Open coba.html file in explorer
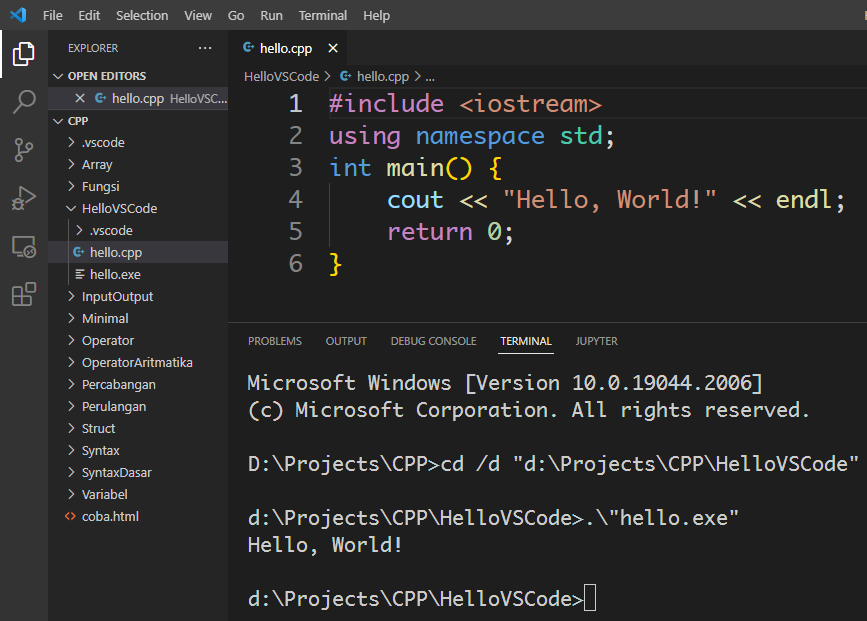The height and width of the screenshot is (621, 867). pos(110,517)
